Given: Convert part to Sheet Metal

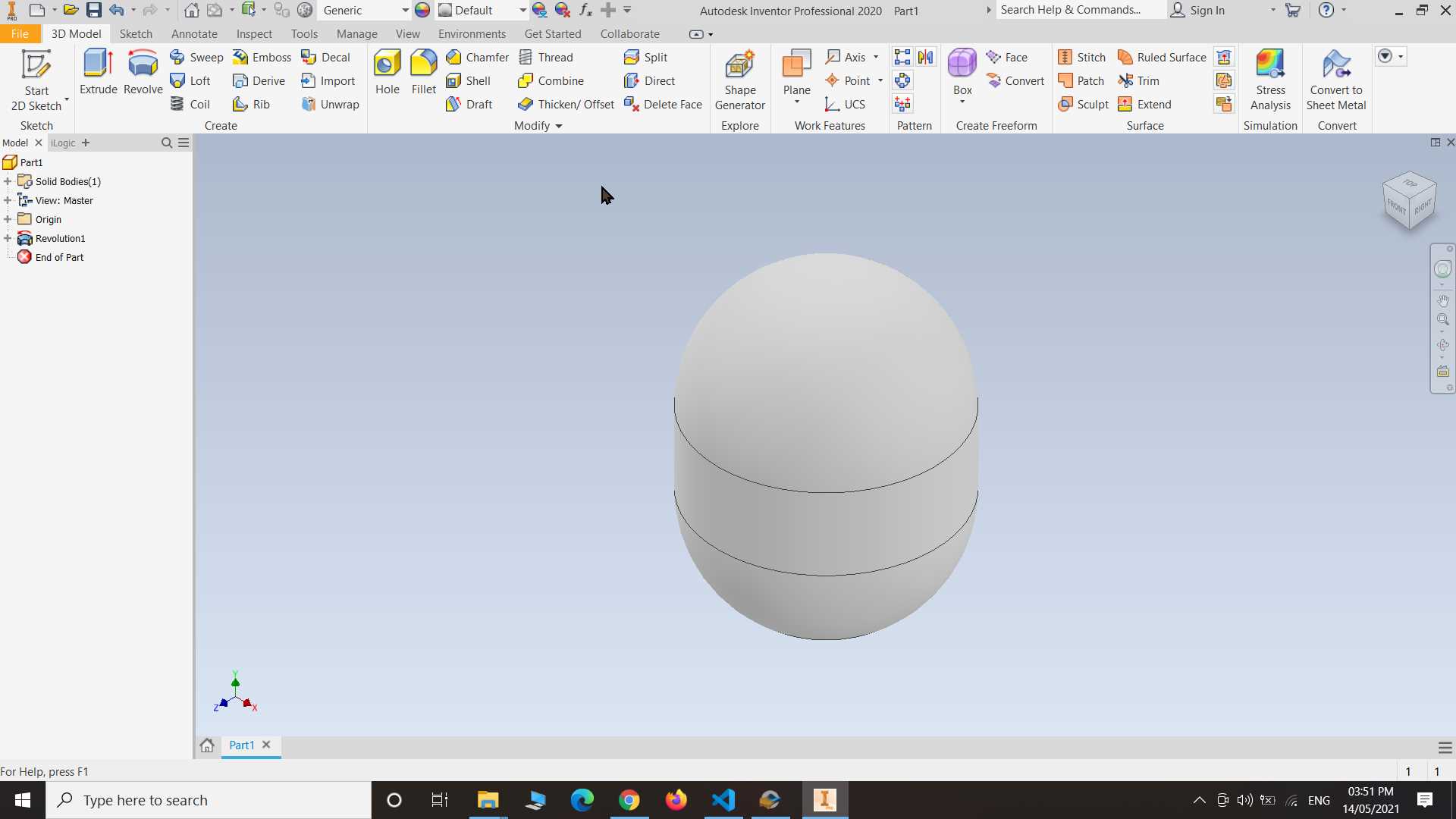Looking at the screenshot, I should pyautogui.click(x=1336, y=80).
